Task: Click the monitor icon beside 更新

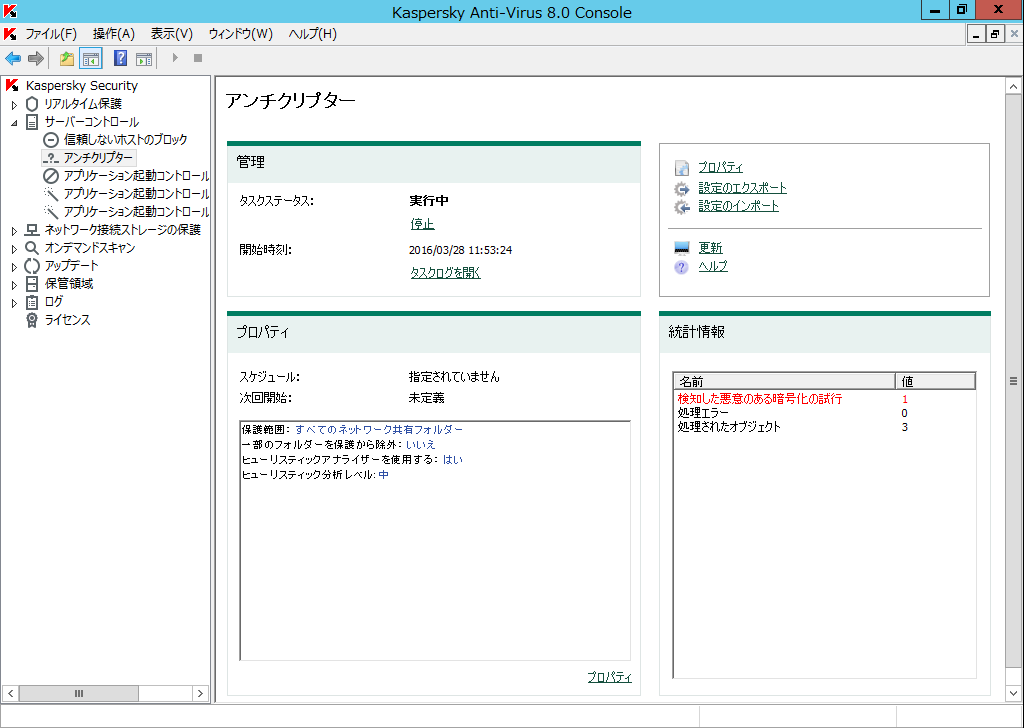Action: pyautogui.click(x=682, y=248)
